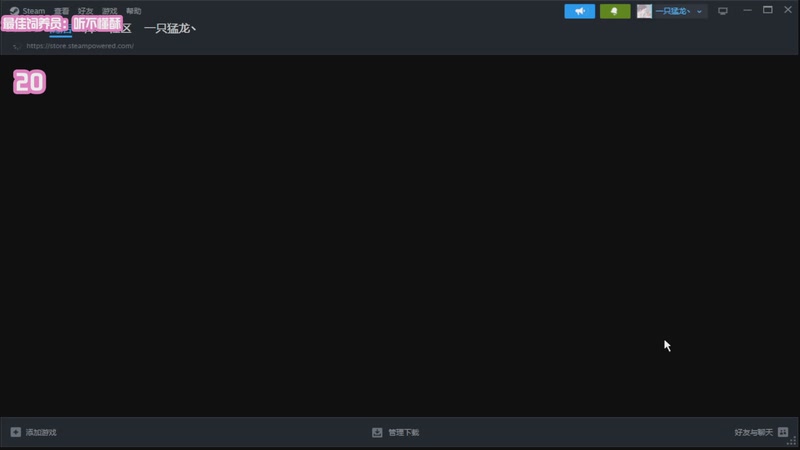Image resolution: width=800 pixels, height=450 pixels.
Task: Maximize the Steam window
Action: pos(767,10)
